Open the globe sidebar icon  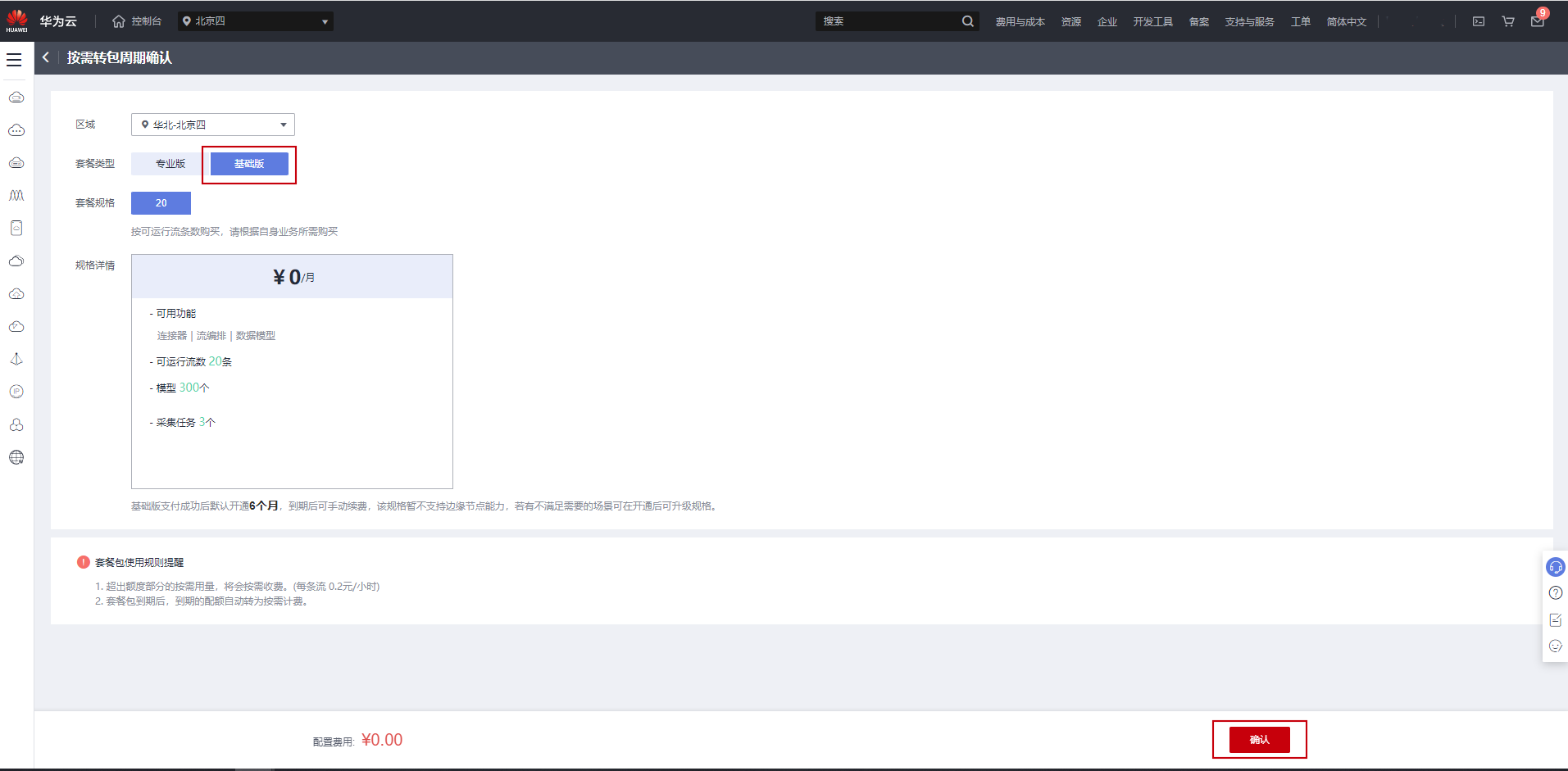coord(16,457)
